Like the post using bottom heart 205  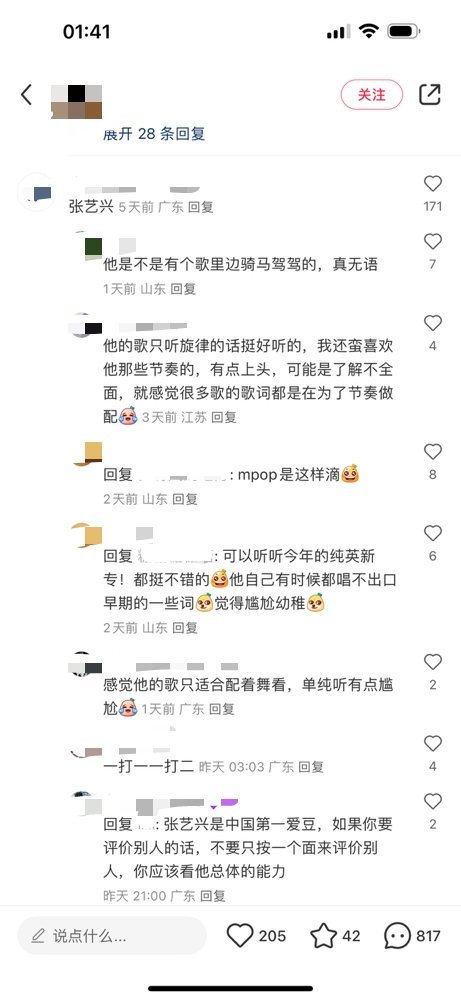click(x=240, y=936)
